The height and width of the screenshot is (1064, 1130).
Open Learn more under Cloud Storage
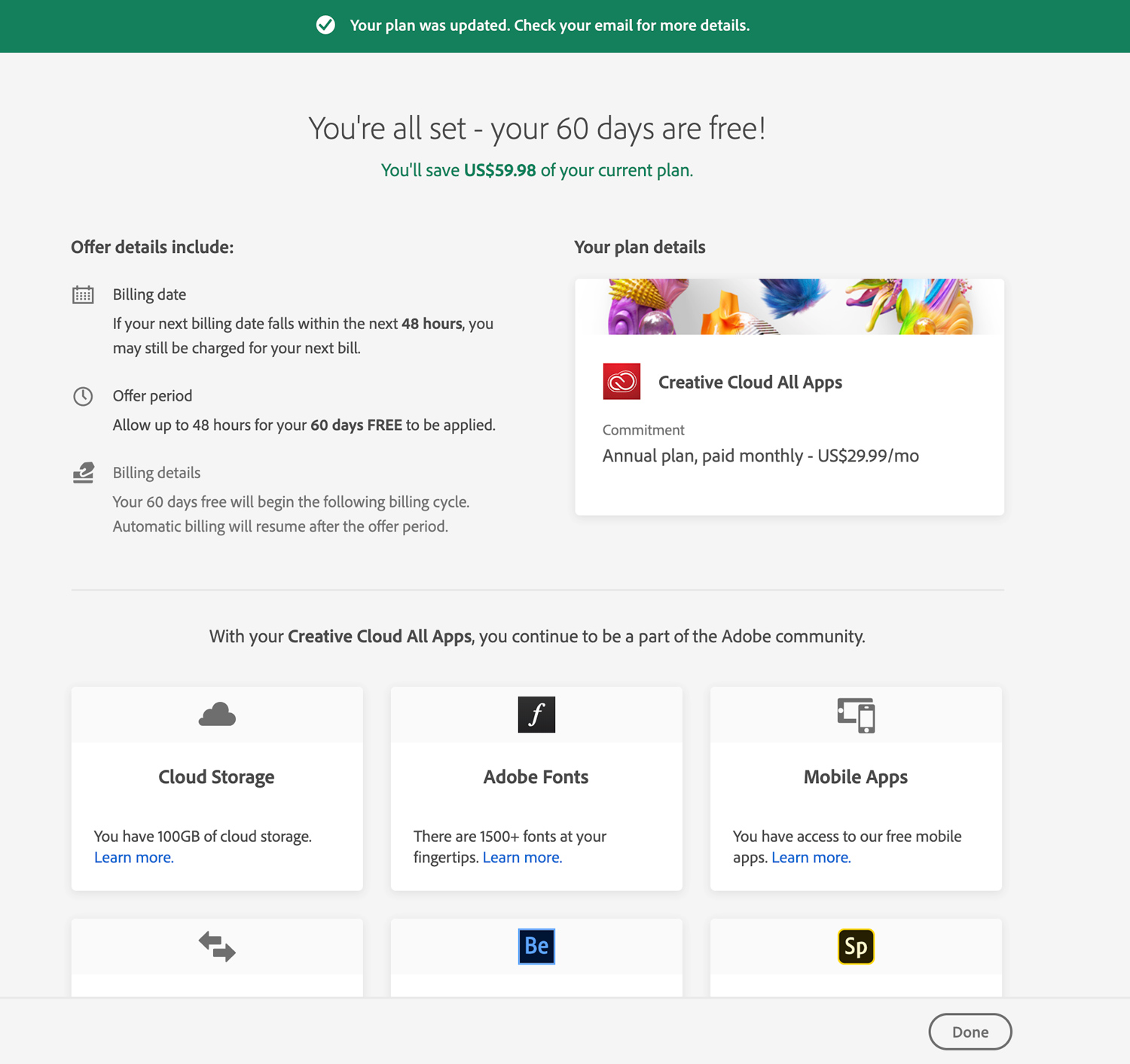[x=133, y=857]
